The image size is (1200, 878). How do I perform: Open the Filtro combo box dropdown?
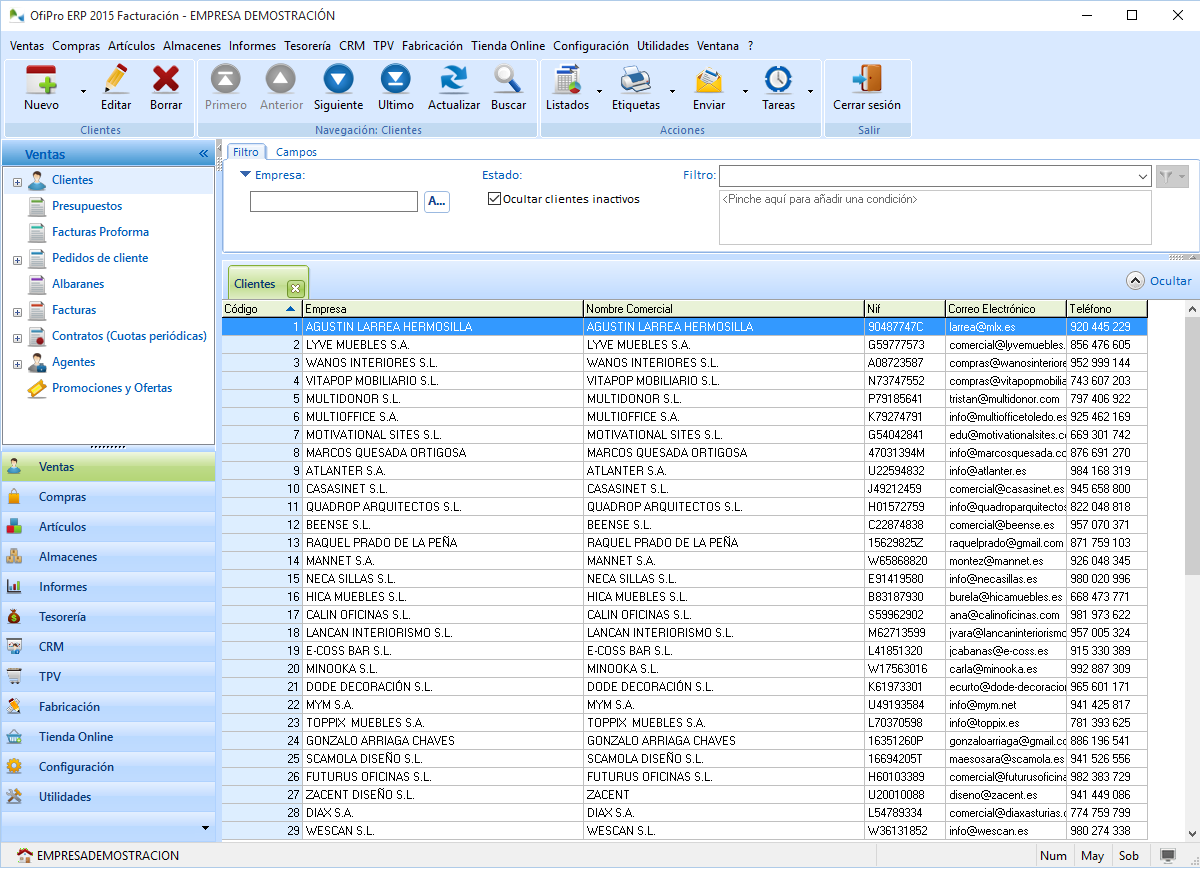(1143, 176)
